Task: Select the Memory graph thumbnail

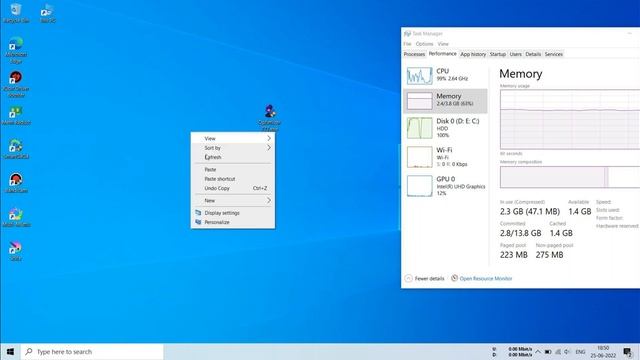Action: [x=419, y=101]
